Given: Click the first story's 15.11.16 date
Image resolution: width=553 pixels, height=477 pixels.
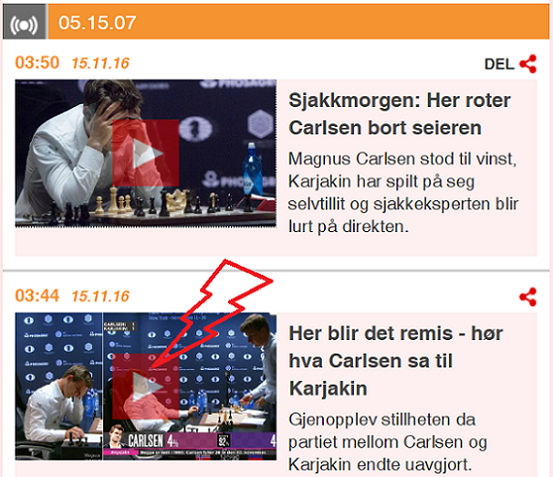Looking at the screenshot, I should (101, 63).
